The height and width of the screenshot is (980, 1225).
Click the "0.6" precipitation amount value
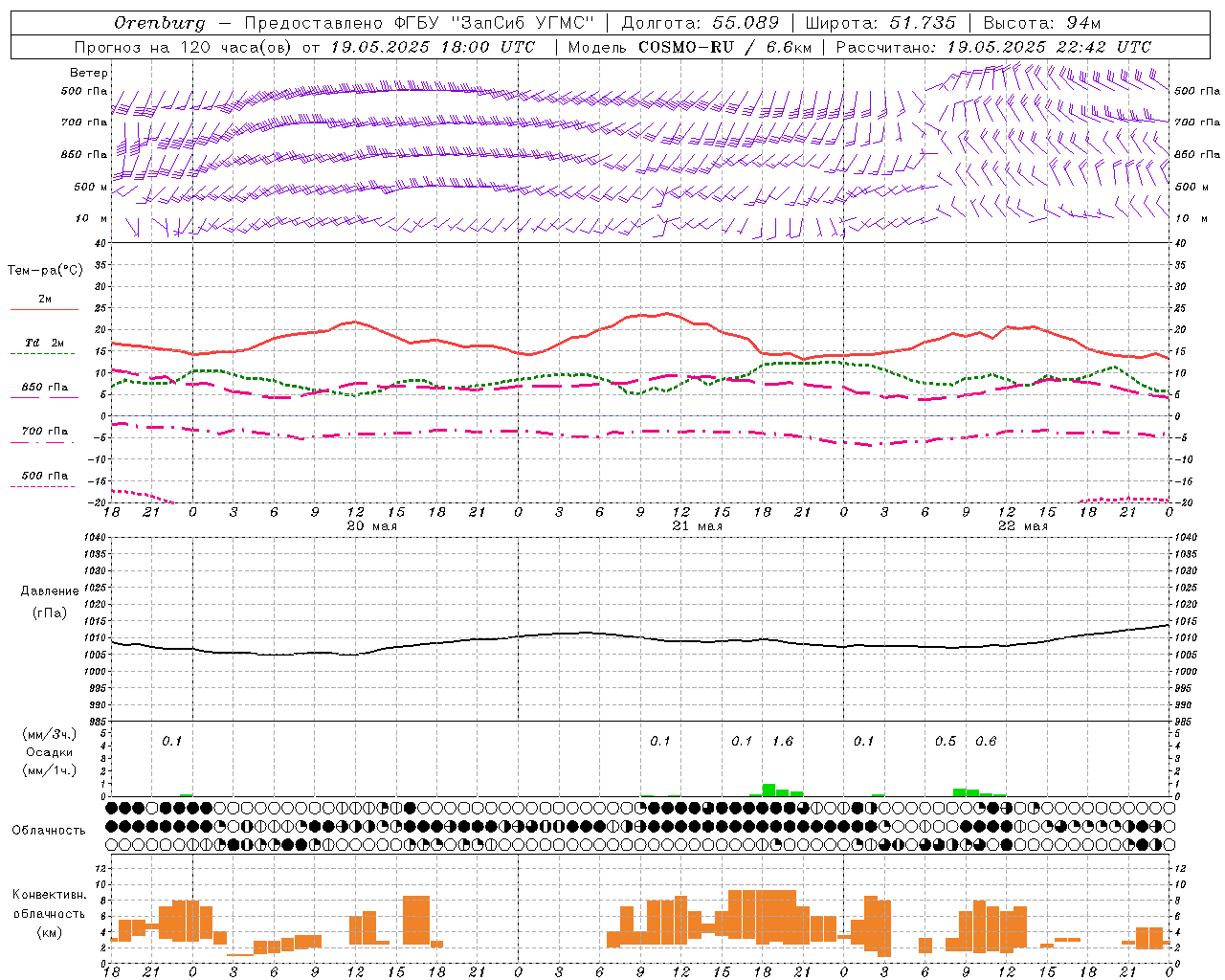986,741
